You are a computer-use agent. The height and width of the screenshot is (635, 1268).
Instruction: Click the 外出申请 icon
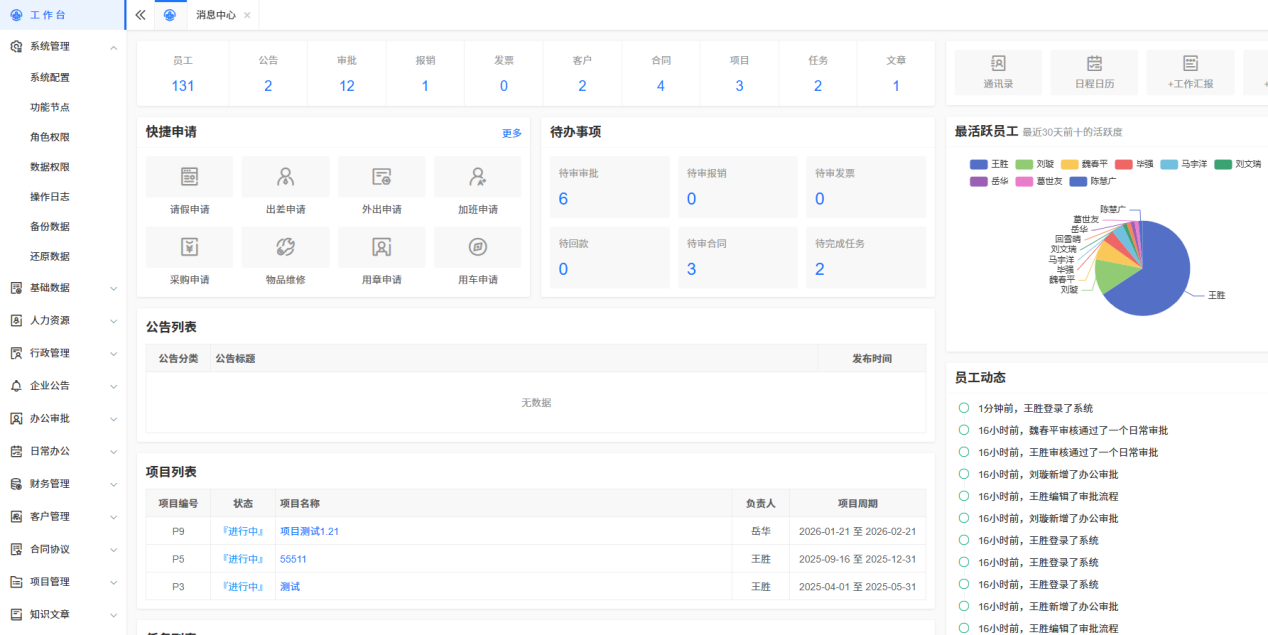(x=381, y=177)
